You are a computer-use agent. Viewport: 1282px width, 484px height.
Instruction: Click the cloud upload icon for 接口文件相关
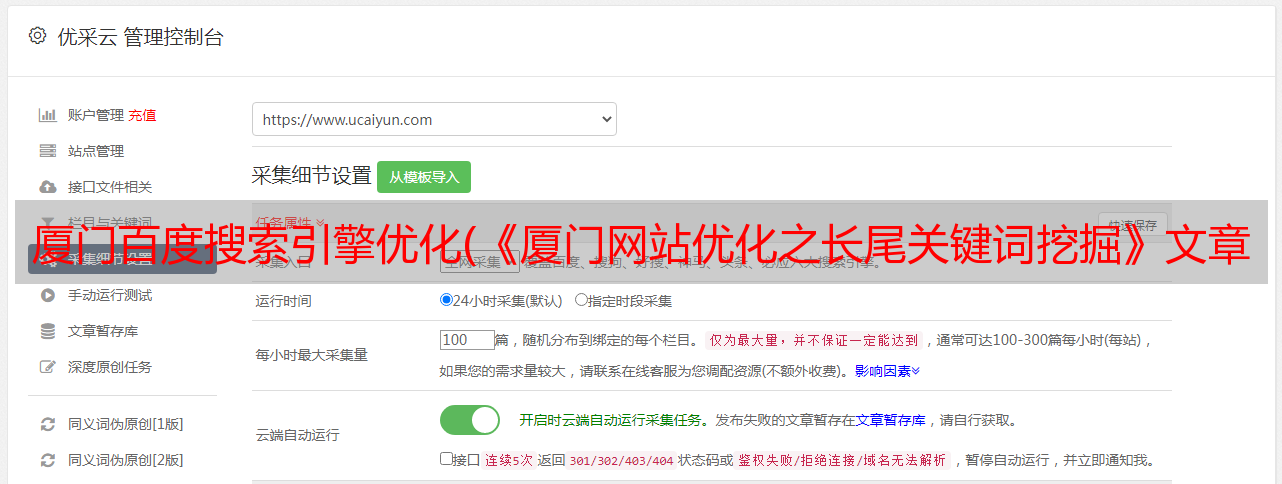[47, 187]
